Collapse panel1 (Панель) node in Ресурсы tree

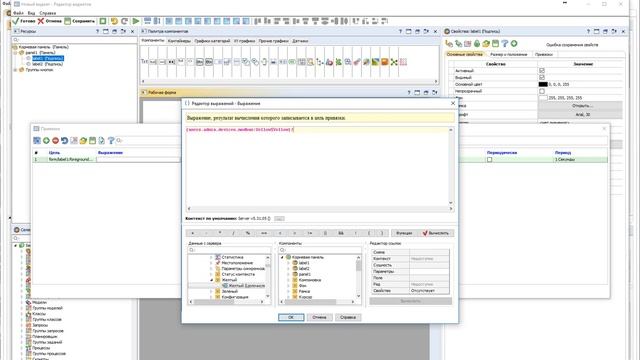tap(16, 53)
